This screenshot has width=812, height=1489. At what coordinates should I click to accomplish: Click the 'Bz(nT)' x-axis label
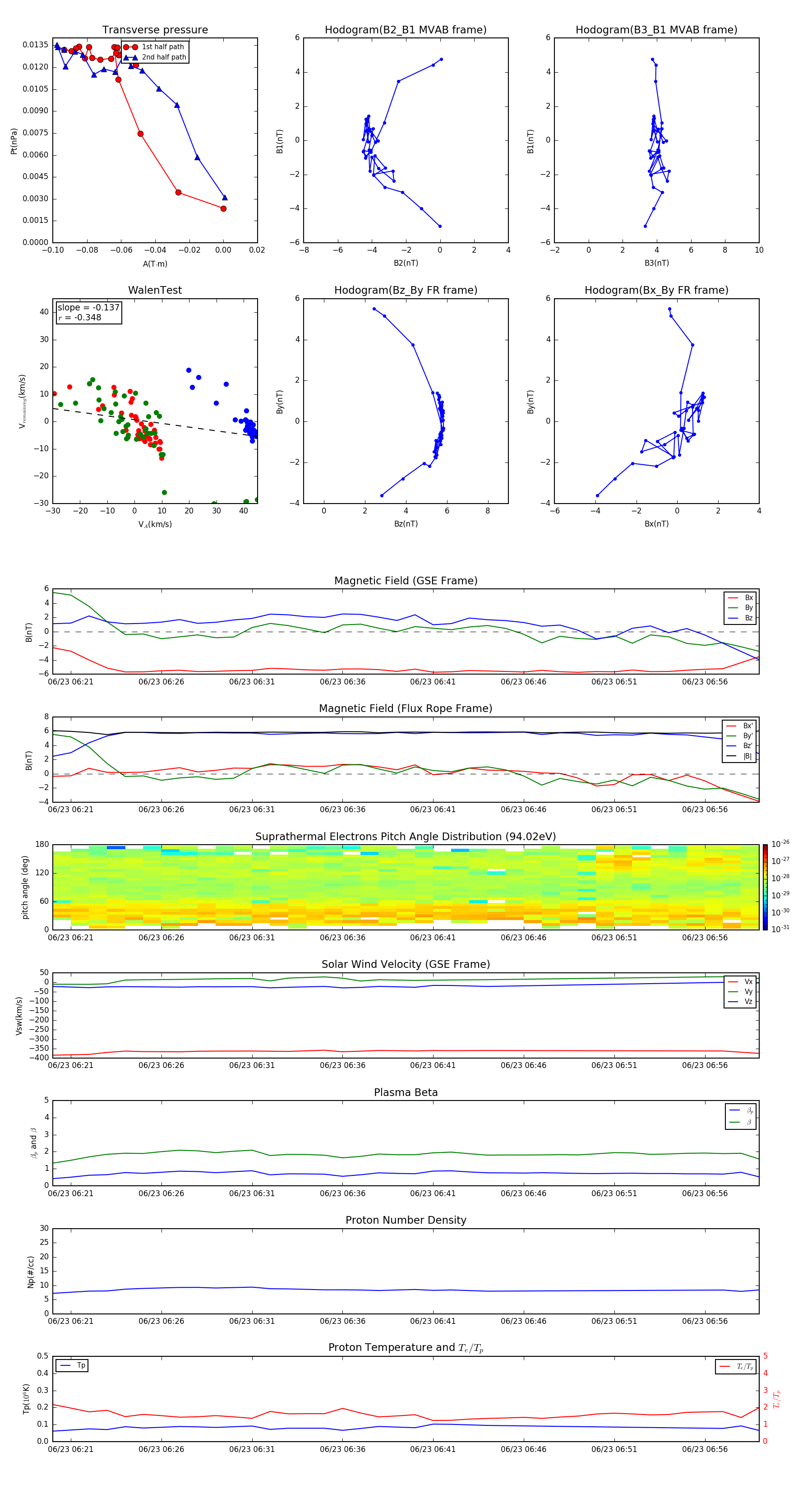pyautogui.click(x=406, y=524)
